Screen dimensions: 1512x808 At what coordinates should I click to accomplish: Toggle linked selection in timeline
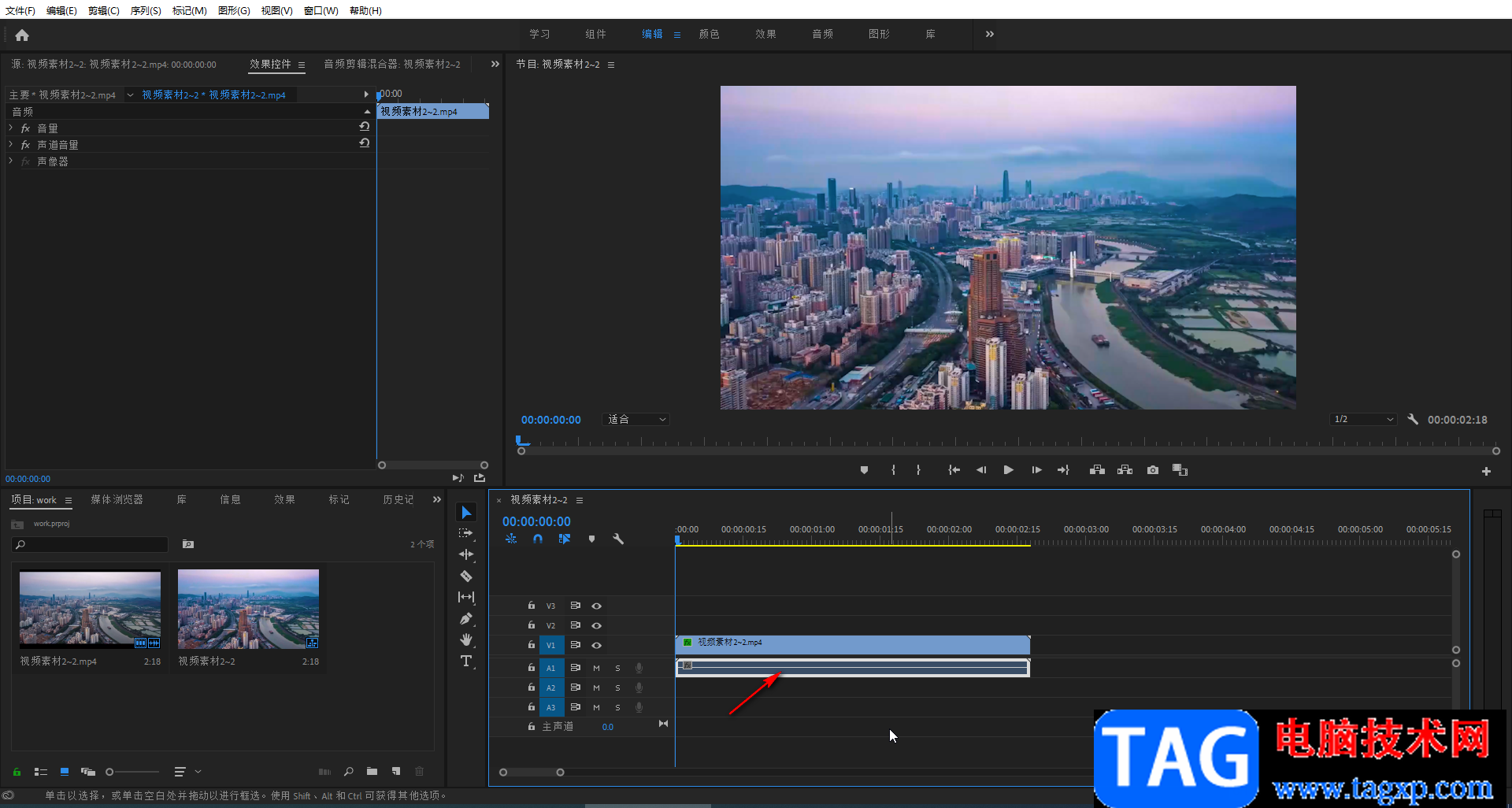pyautogui.click(x=565, y=539)
